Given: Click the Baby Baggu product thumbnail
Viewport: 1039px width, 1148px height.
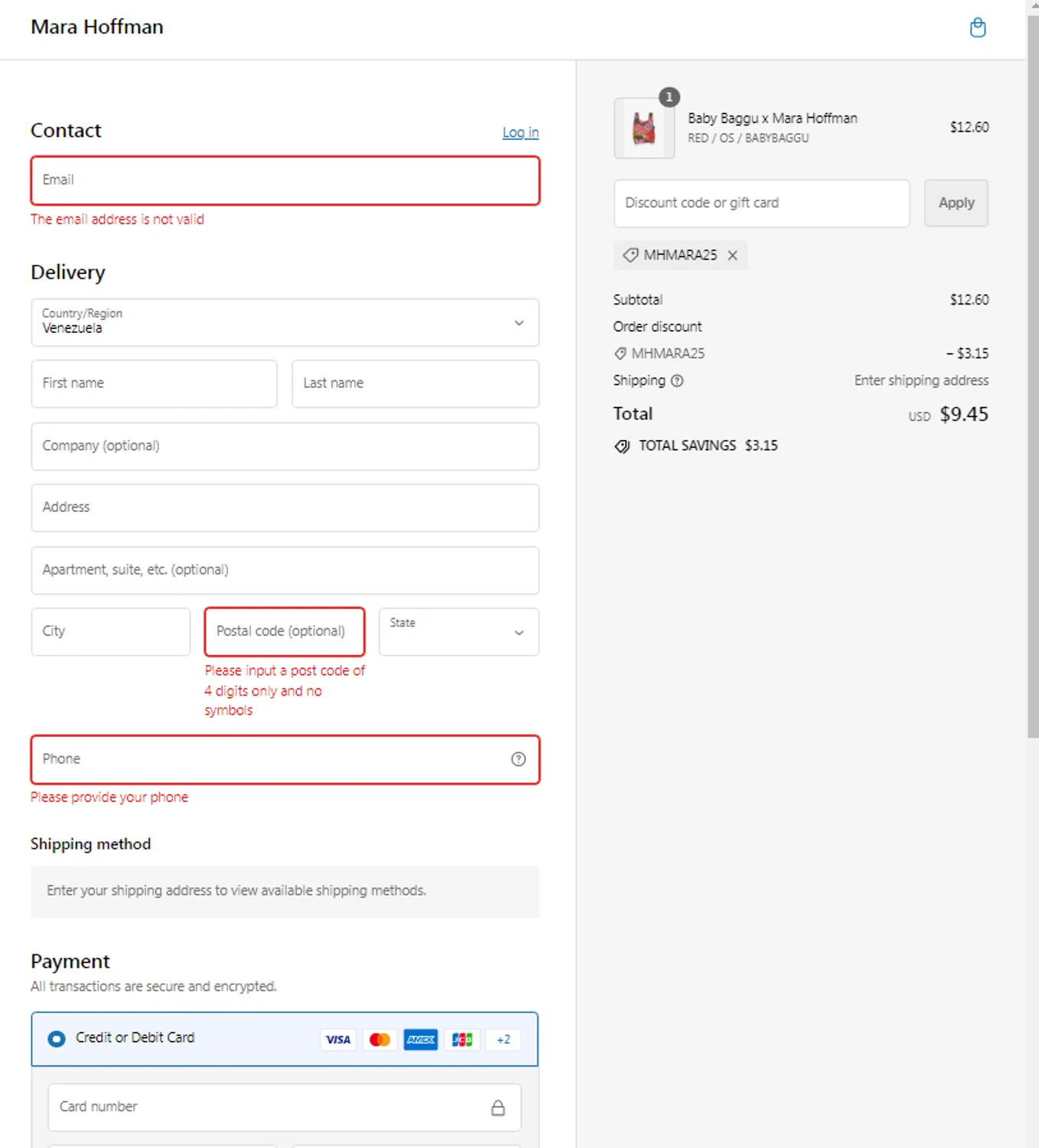Looking at the screenshot, I should coord(644,128).
